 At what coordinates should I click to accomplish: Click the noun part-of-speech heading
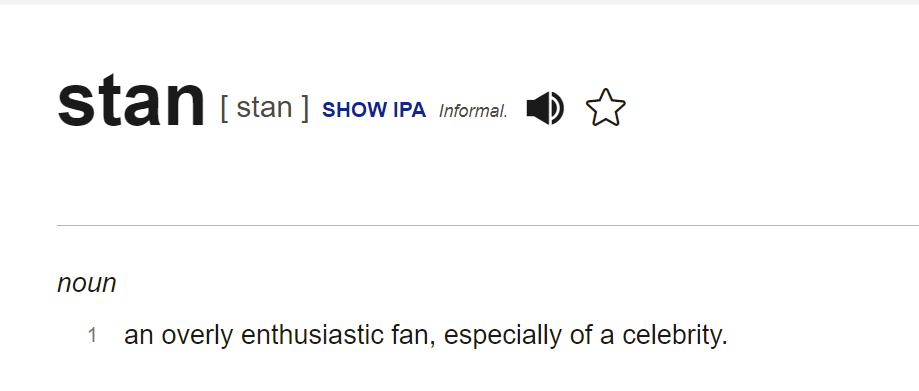pyautogui.click(x=87, y=284)
